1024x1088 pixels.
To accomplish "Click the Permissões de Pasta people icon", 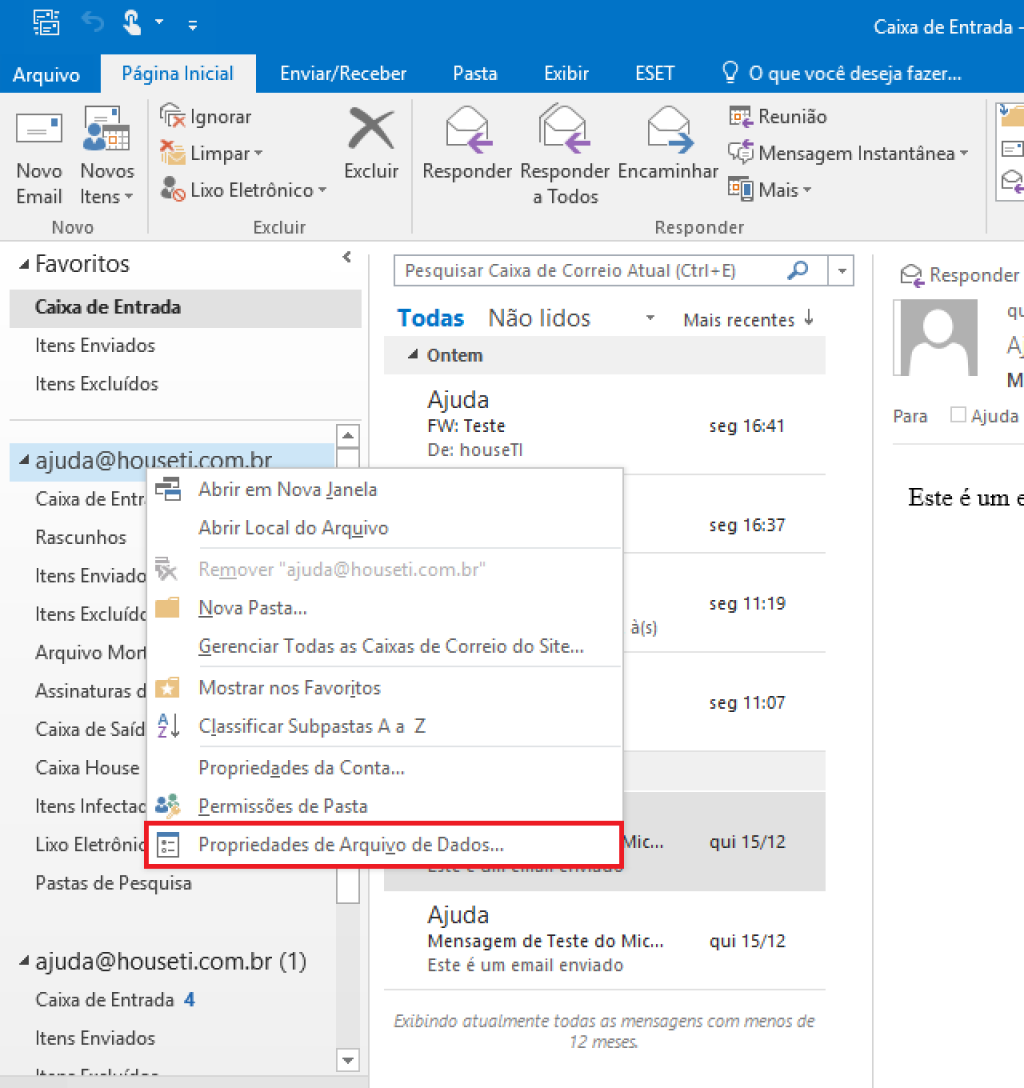I will (x=168, y=806).
